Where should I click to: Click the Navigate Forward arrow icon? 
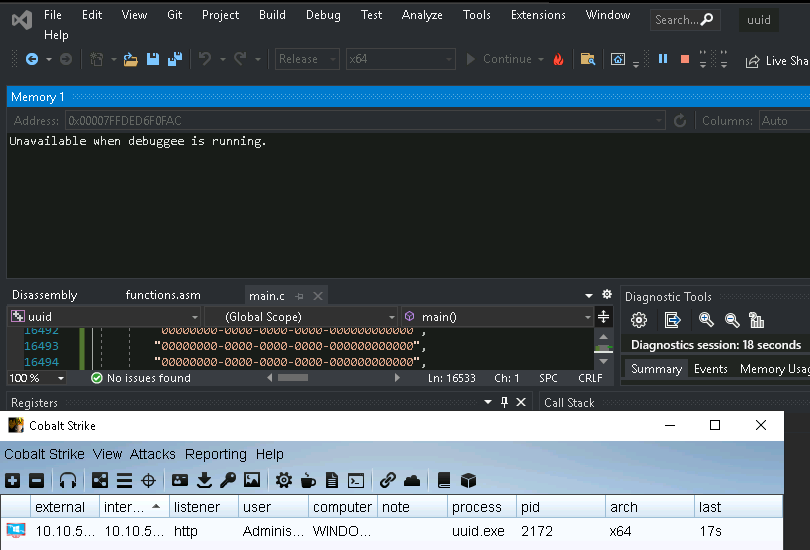point(66,59)
